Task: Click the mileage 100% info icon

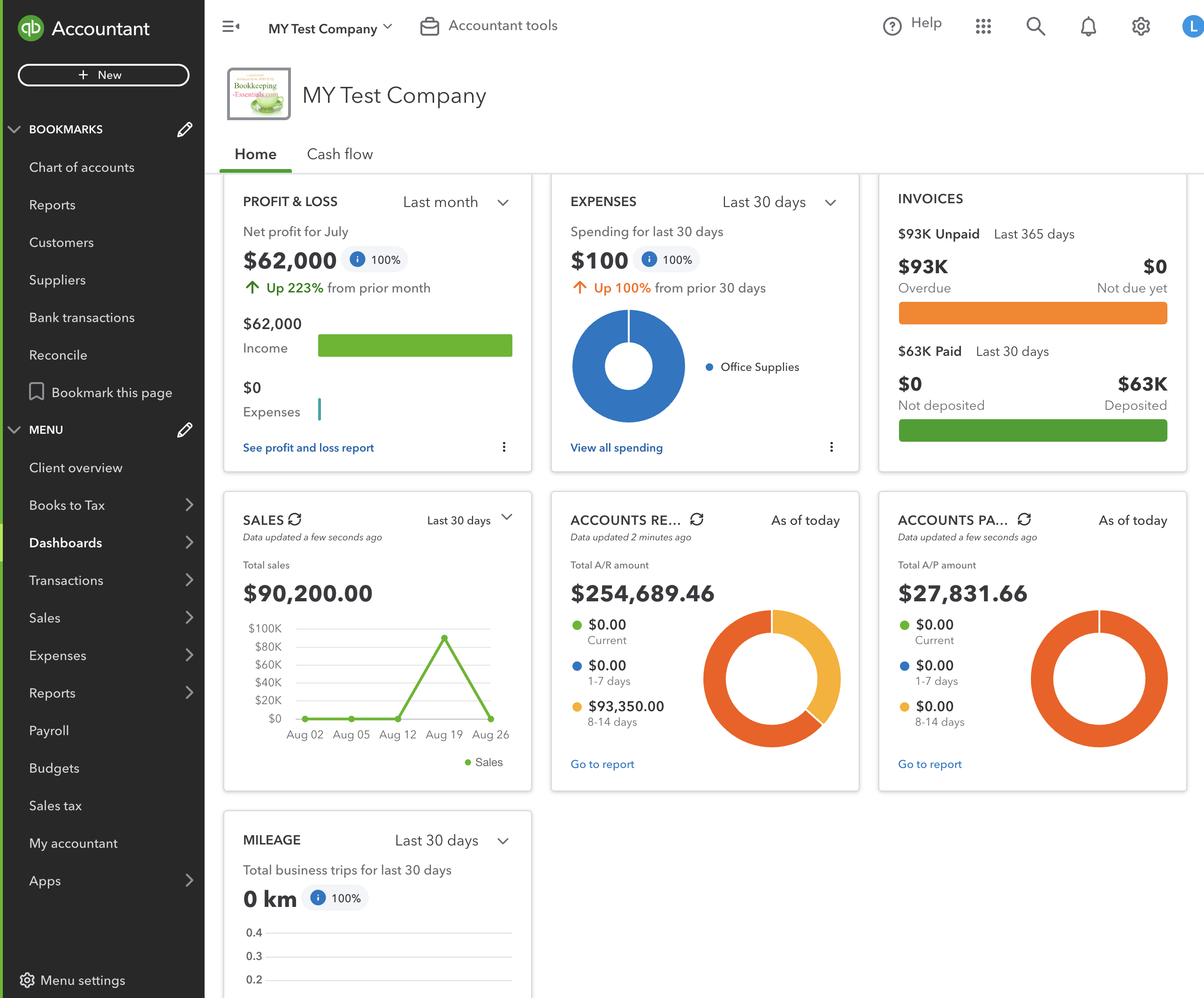Action: (318, 897)
